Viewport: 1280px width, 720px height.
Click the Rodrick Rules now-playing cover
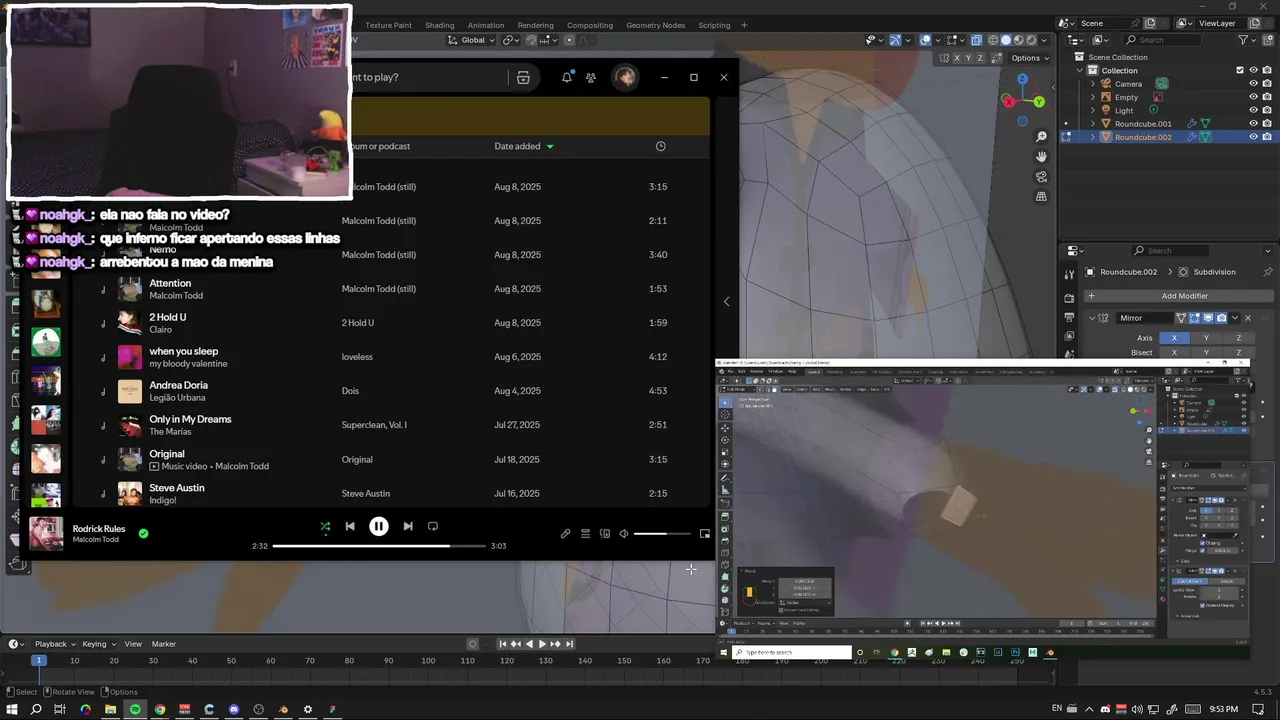point(46,533)
